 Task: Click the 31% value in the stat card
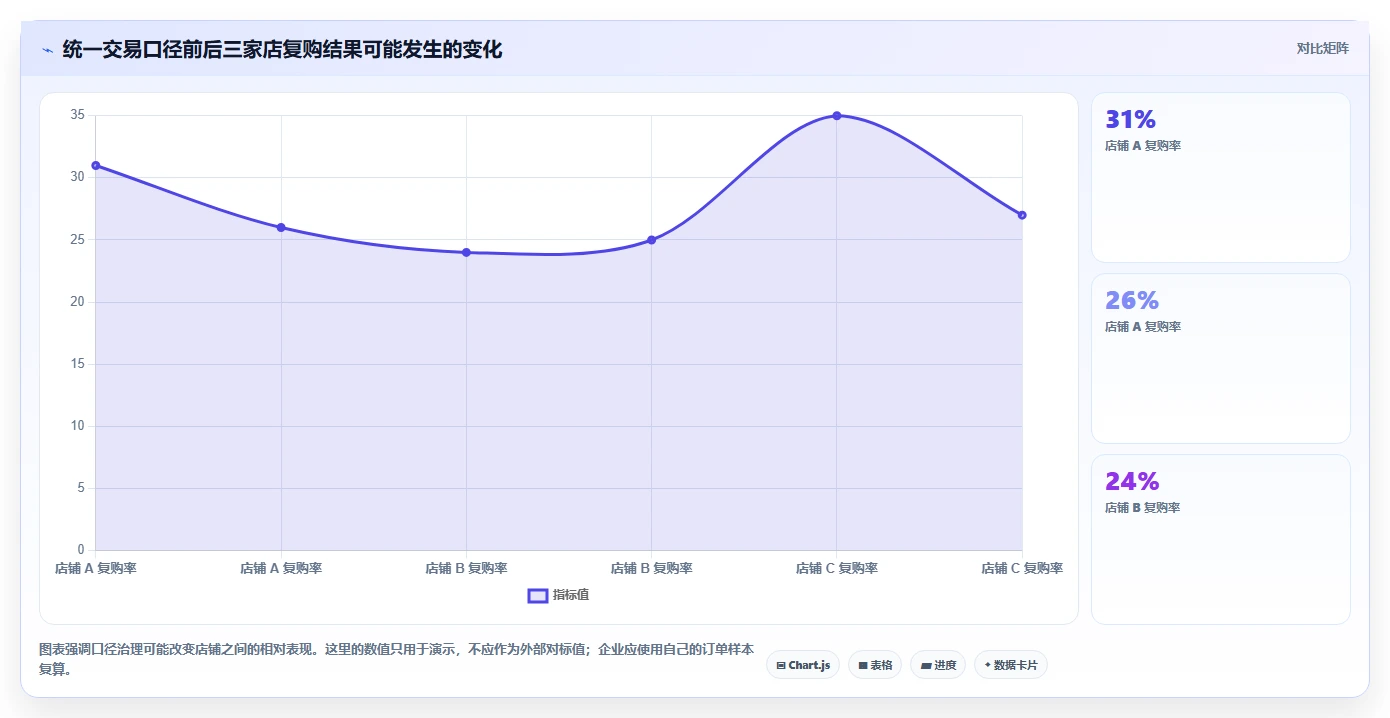pyautogui.click(x=1131, y=120)
